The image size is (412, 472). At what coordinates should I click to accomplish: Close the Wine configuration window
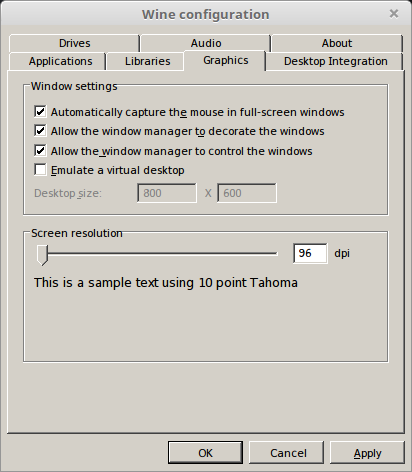point(394,14)
